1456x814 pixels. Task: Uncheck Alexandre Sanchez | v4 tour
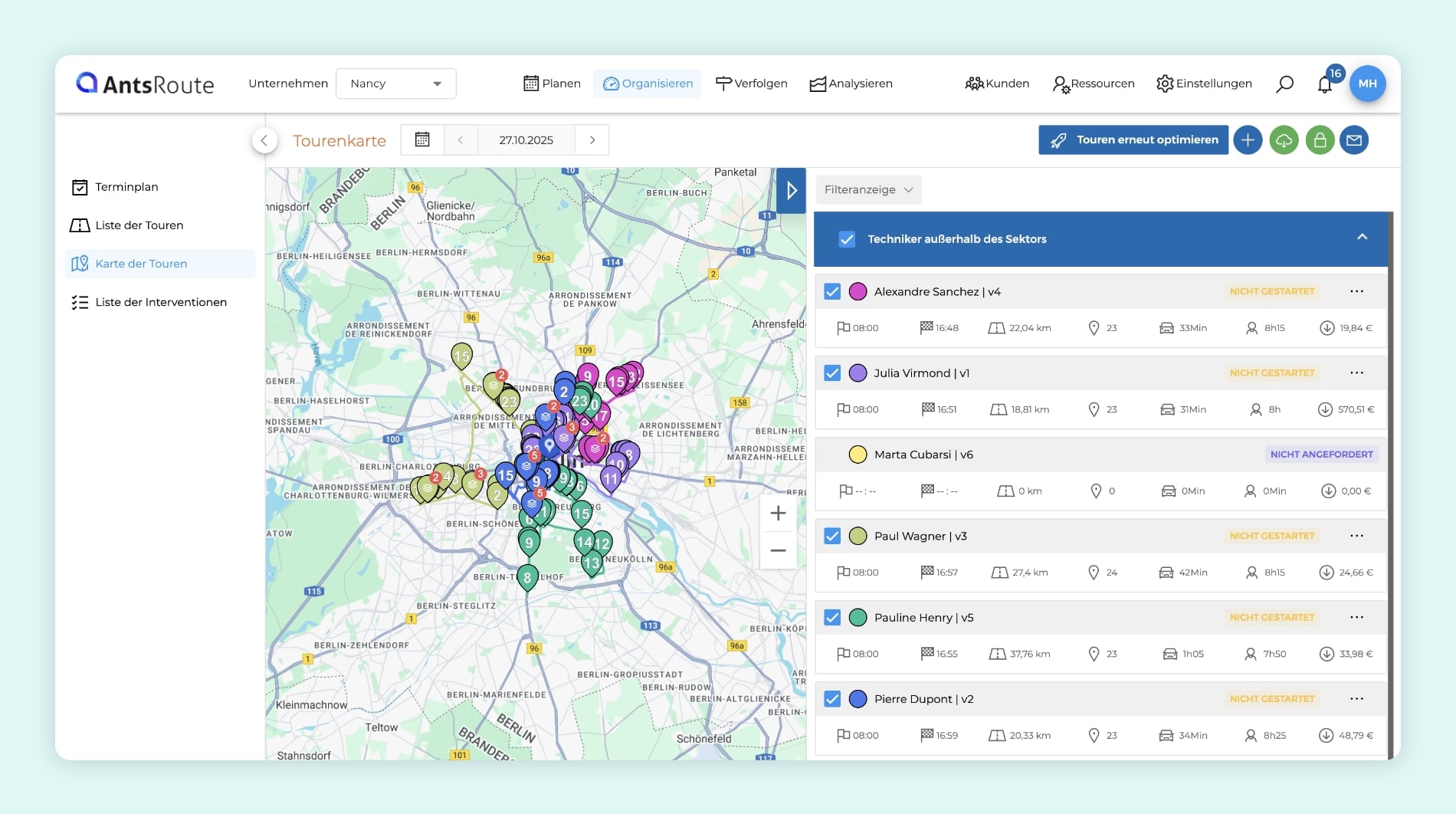coord(832,291)
